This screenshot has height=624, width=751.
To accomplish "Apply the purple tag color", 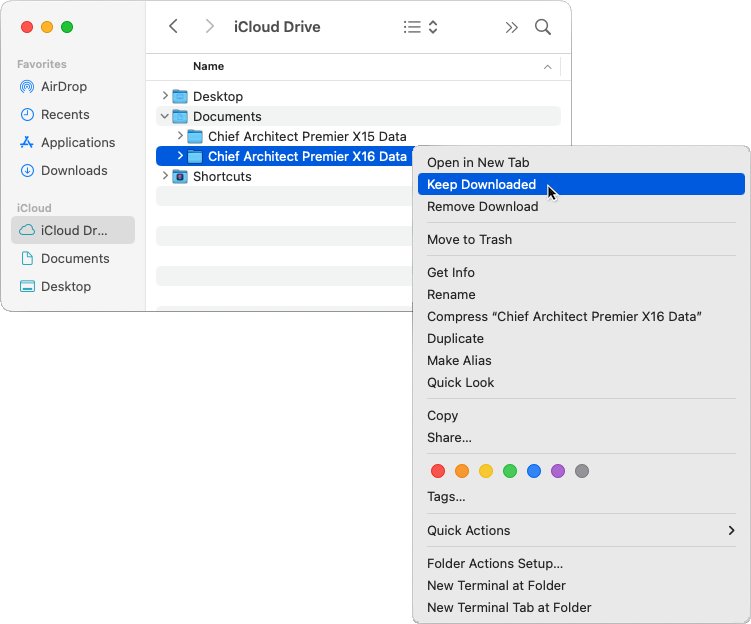I will pyautogui.click(x=558, y=471).
